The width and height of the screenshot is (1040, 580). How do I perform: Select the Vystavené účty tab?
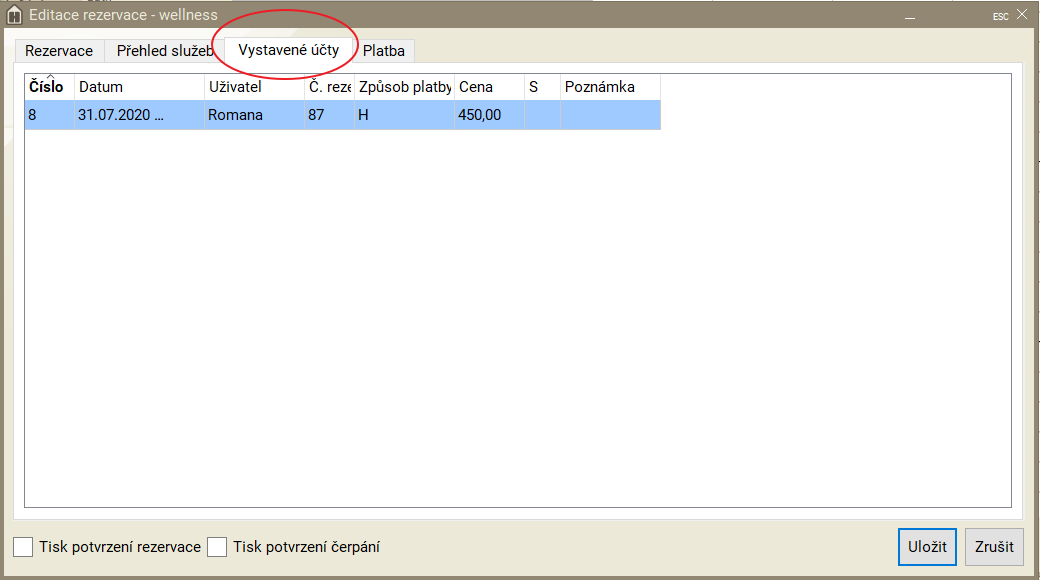pos(288,50)
